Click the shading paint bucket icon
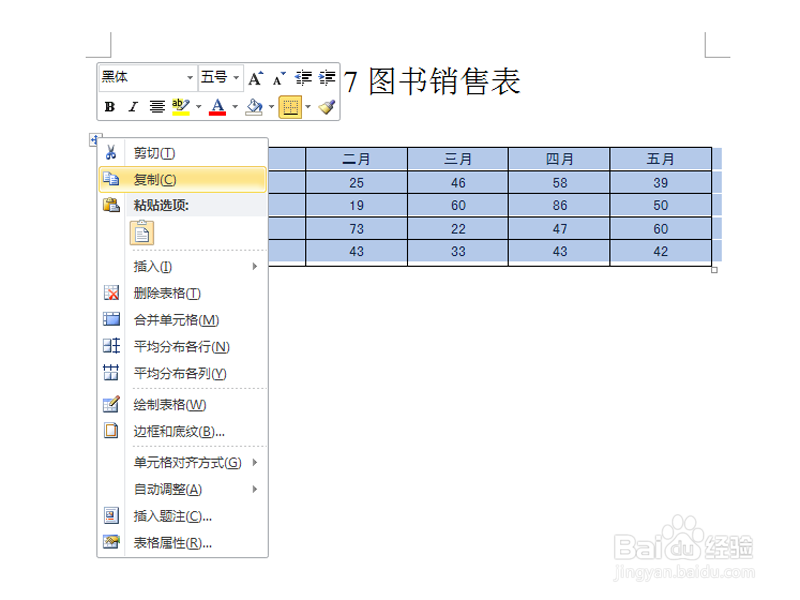The height and width of the screenshot is (600, 800). click(x=254, y=107)
